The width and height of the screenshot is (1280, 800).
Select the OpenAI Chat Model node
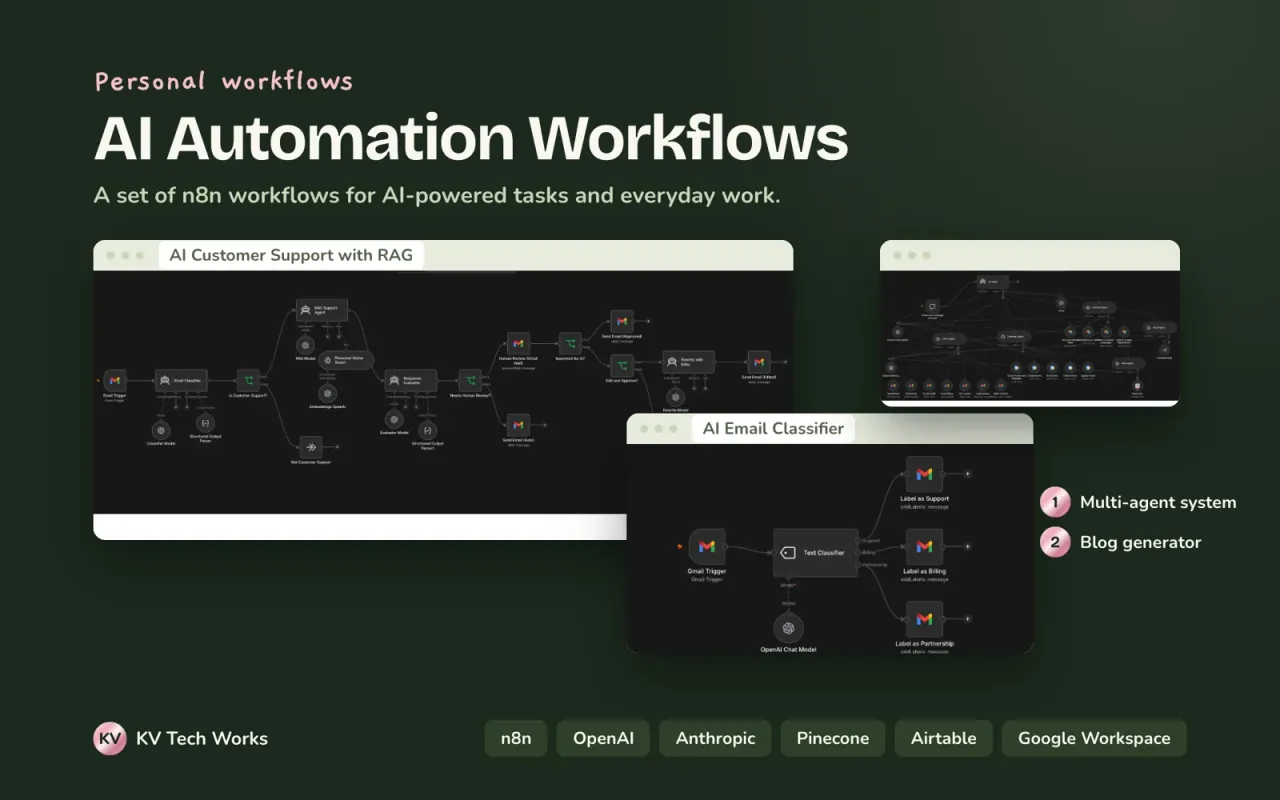788,628
